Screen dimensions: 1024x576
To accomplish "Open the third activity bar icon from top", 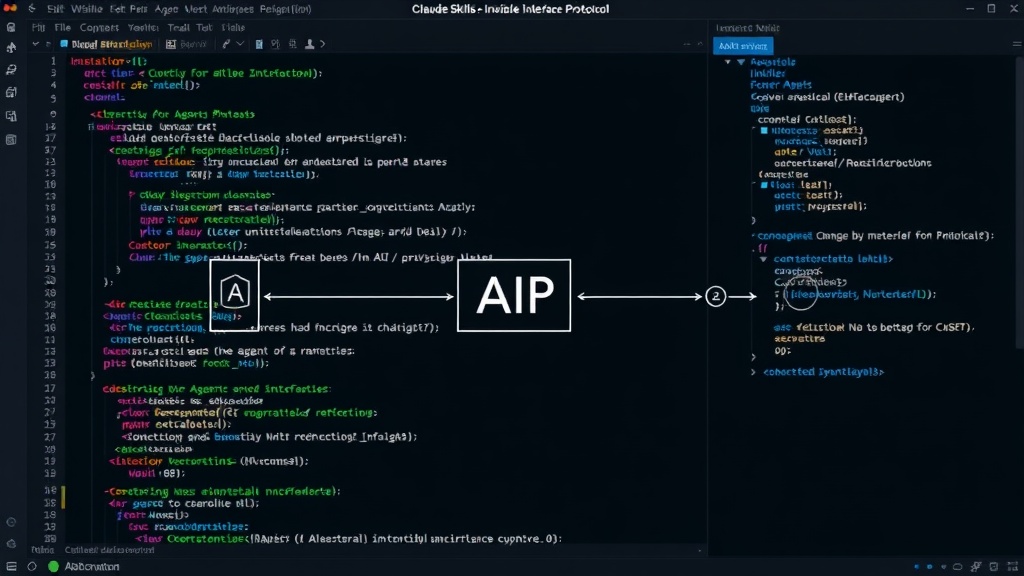I will 11,69.
